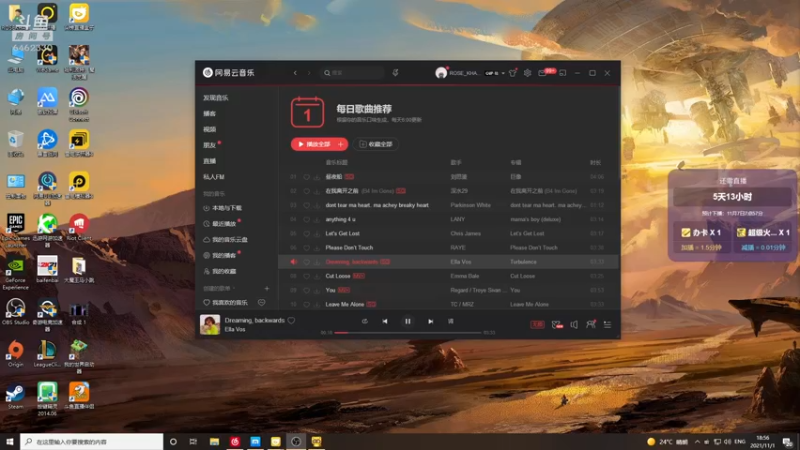Open 最近播放 in the sidebar

(x=219, y=224)
